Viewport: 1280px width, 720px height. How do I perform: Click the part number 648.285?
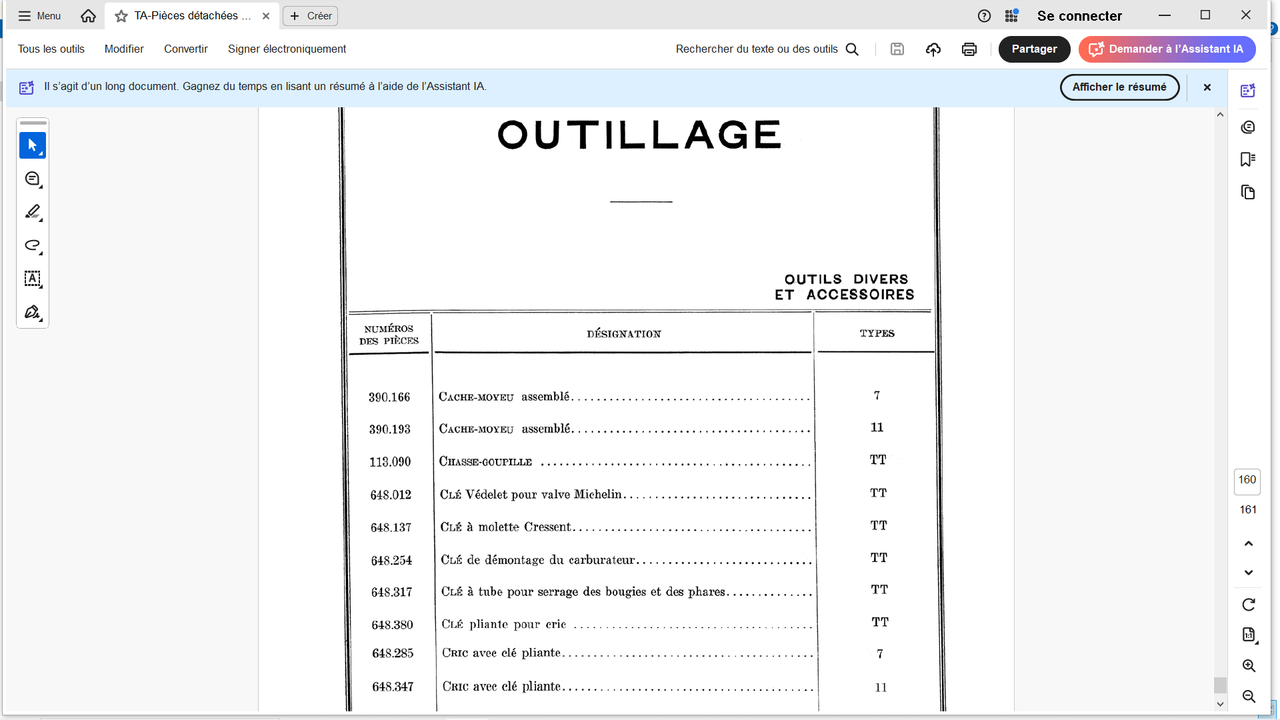tap(392, 654)
